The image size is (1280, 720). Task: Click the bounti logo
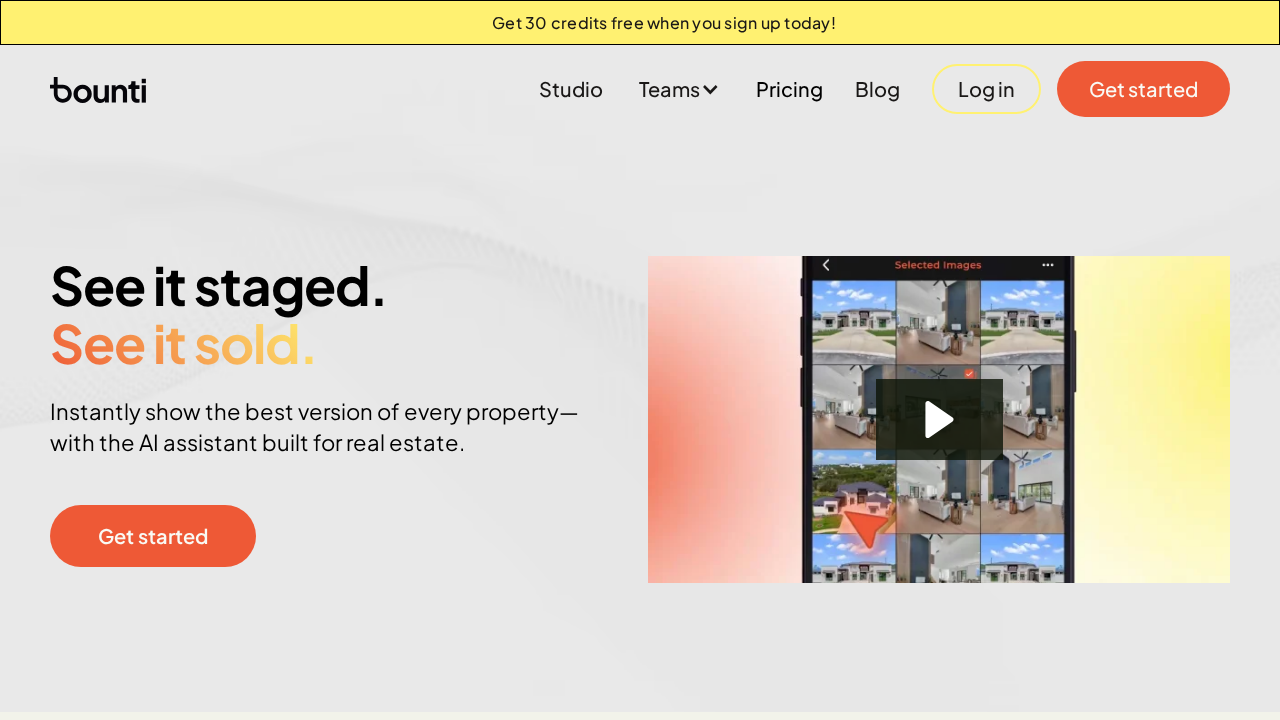click(x=98, y=90)
